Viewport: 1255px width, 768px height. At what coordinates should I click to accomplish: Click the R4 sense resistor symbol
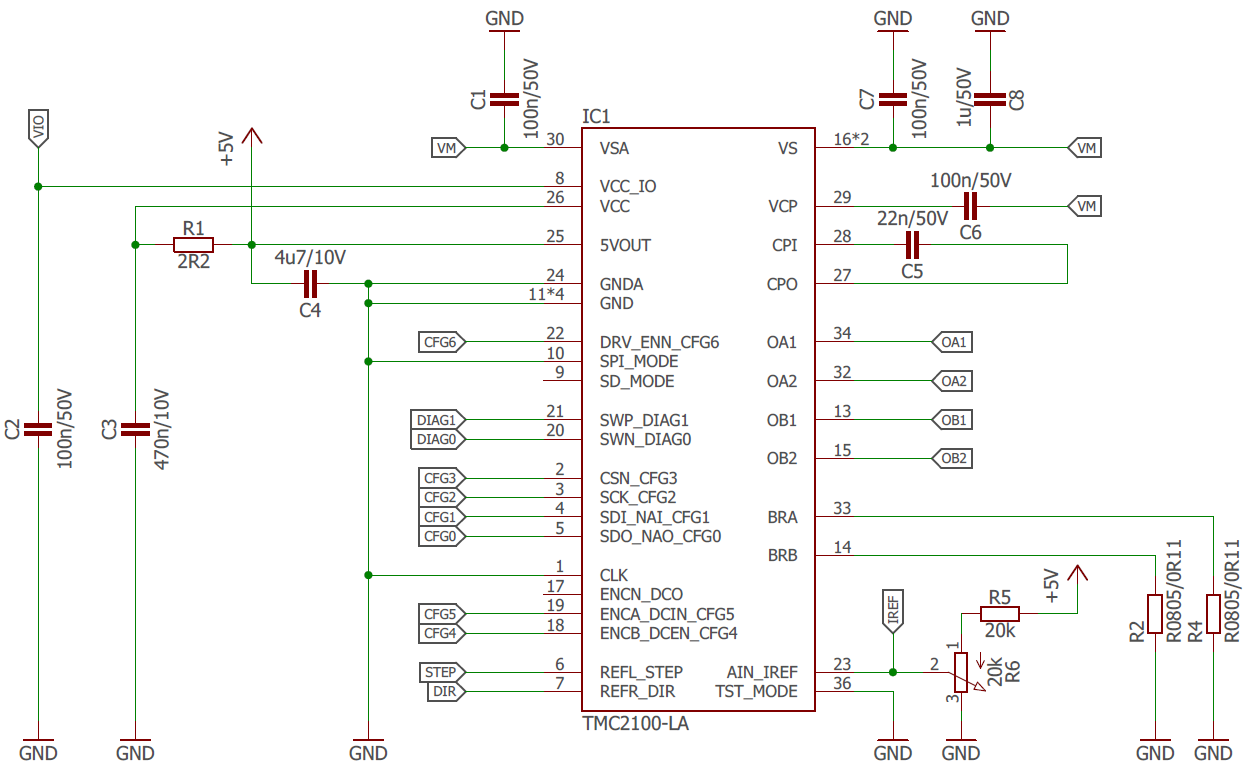point(1213,614)
